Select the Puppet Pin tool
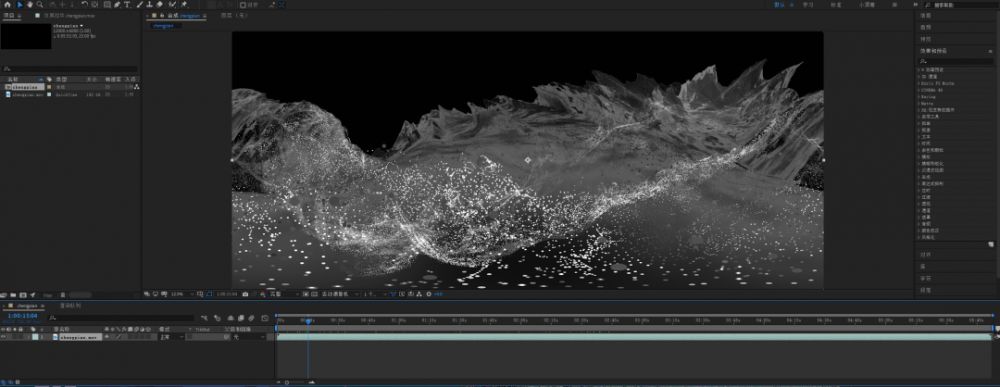 pos(184,4)
